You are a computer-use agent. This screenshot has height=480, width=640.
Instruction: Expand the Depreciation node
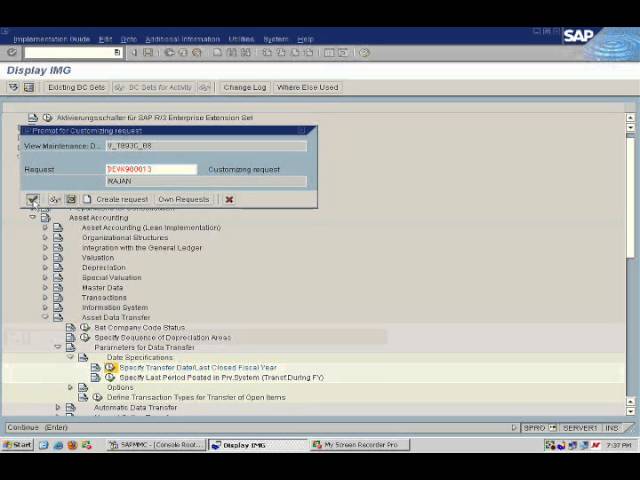(x=45, y=267)
